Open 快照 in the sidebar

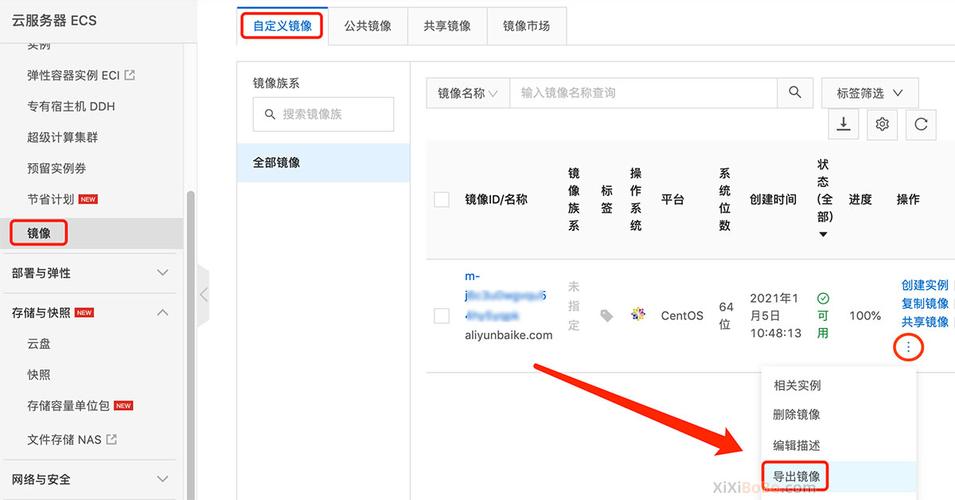pos(39,375)
